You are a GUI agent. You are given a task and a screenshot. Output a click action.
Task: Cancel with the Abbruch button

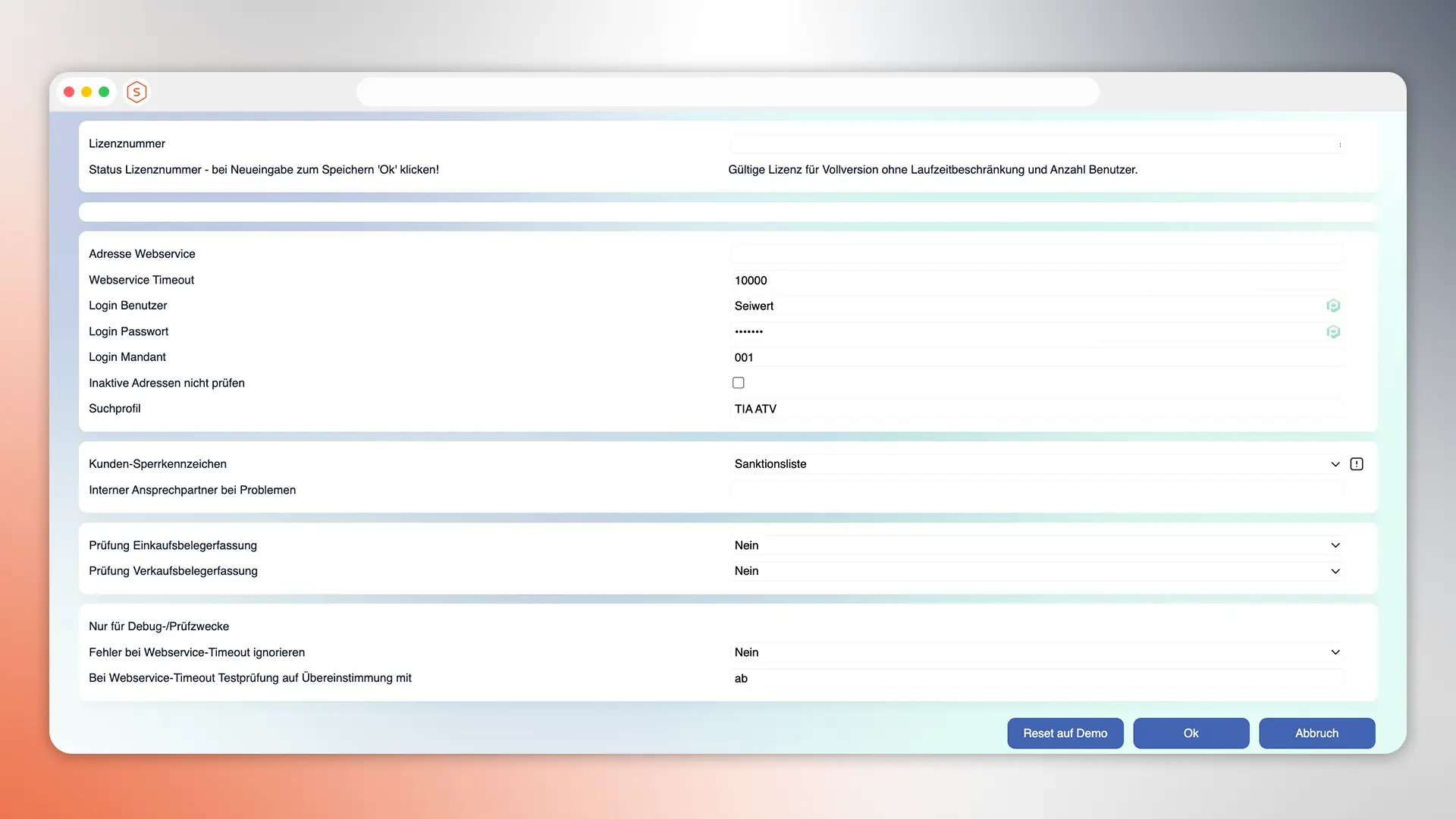click(1316, 733)
